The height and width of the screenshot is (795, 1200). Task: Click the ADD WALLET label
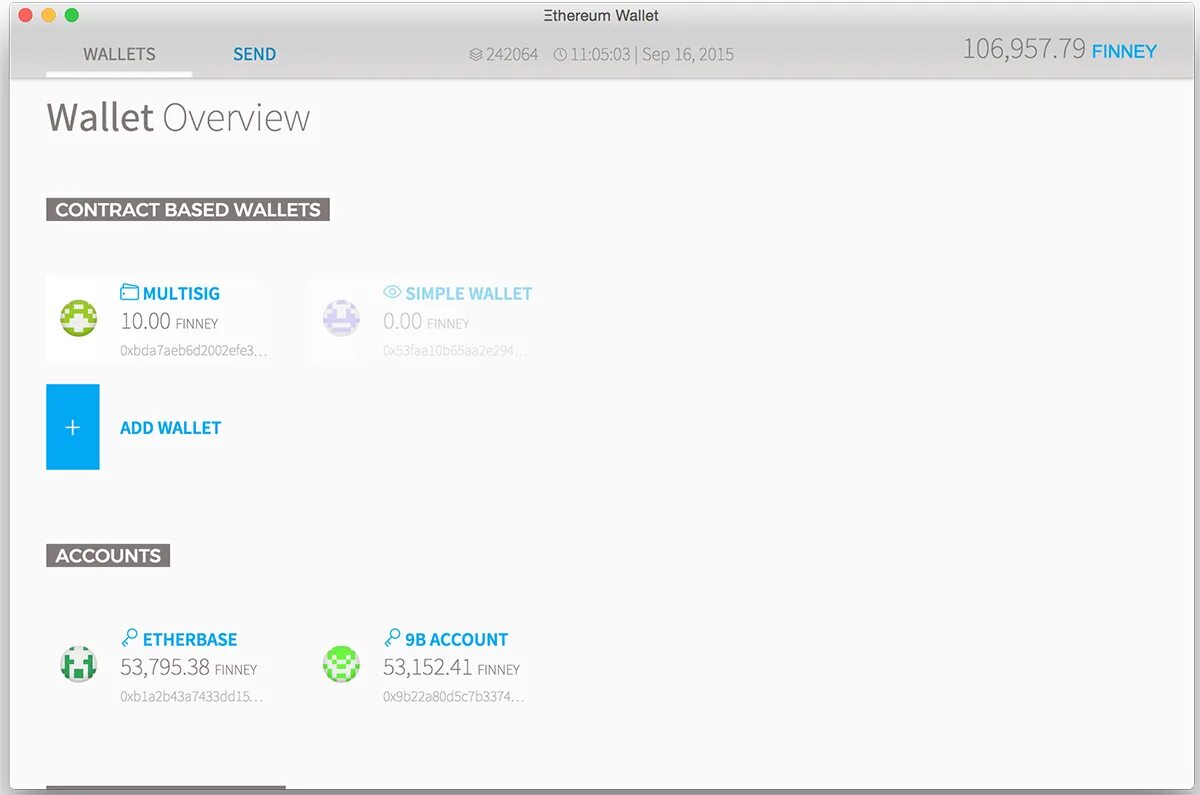tap(170, 428)
